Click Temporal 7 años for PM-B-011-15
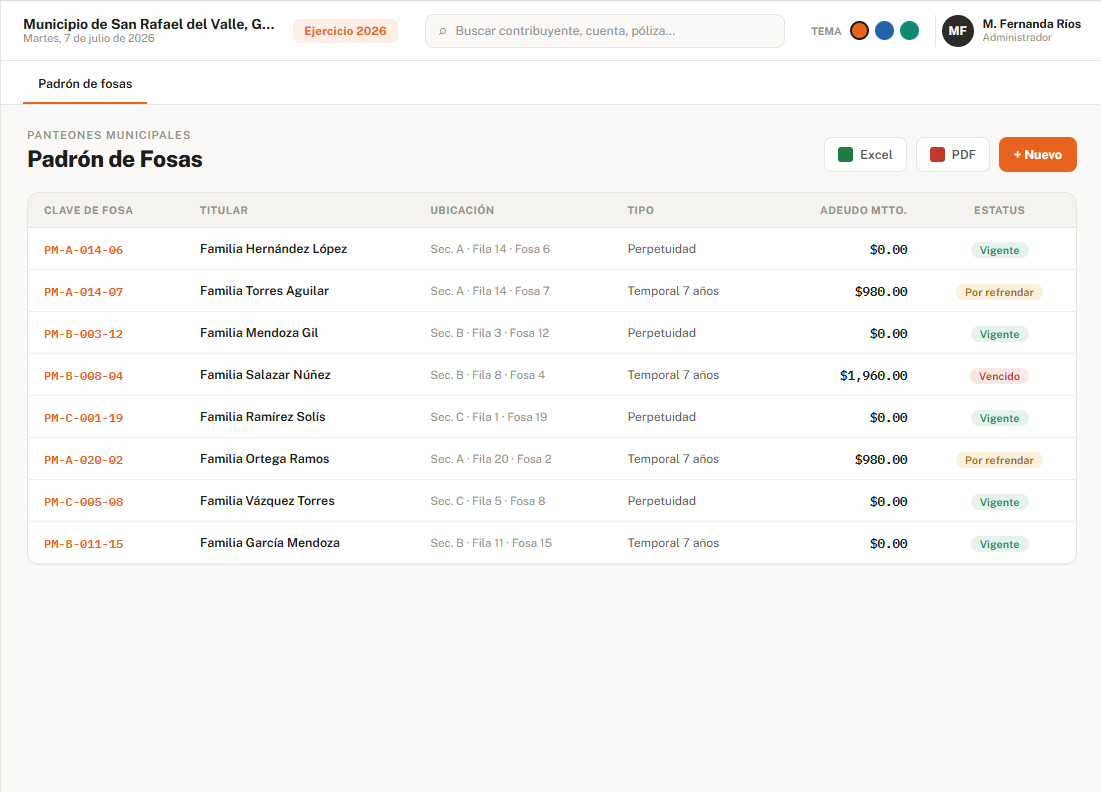The image size is (1101, 792). [673, 543]
